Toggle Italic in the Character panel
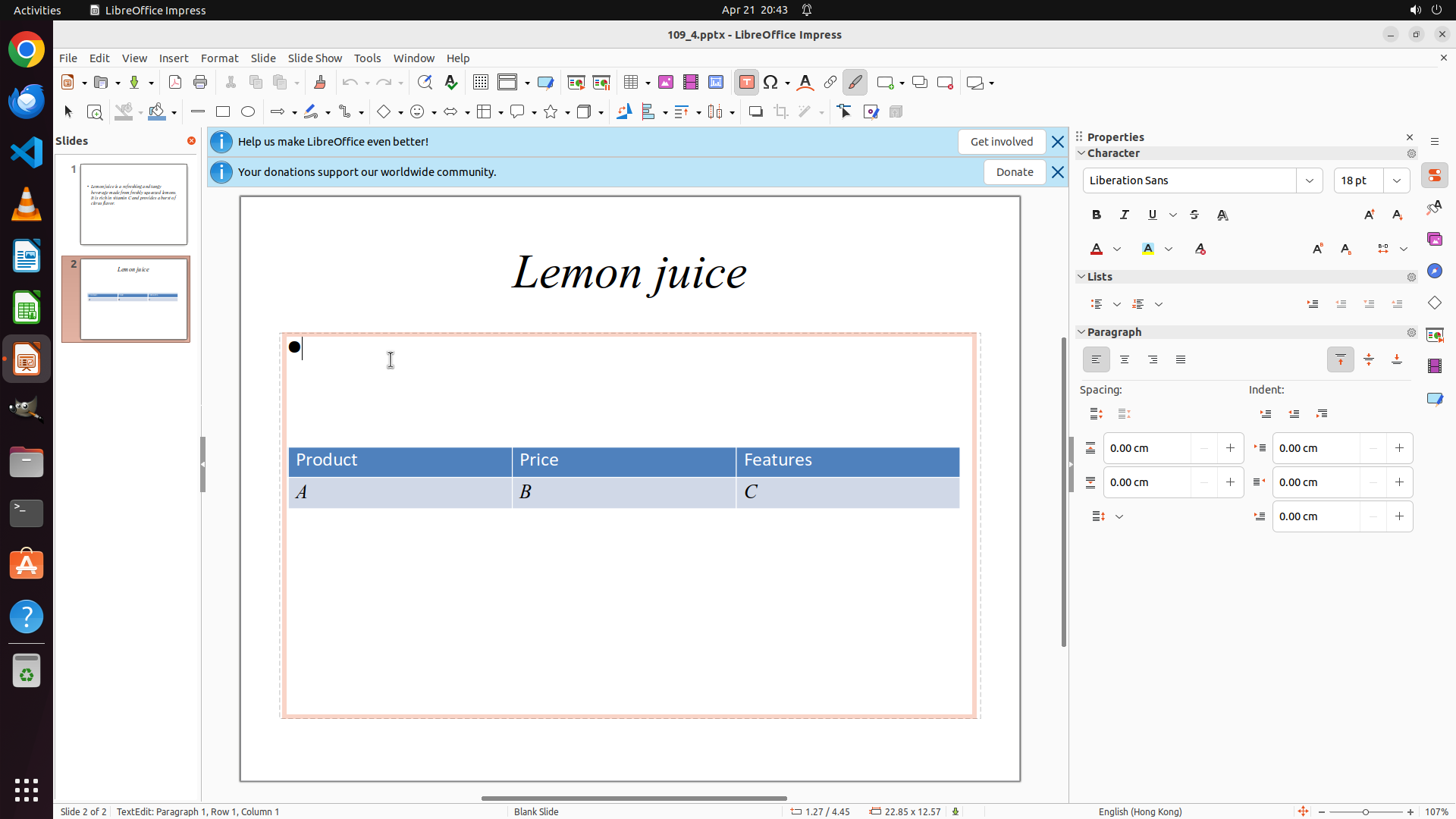Viewport: 1456px width, 819px height. coord(1125,215)
